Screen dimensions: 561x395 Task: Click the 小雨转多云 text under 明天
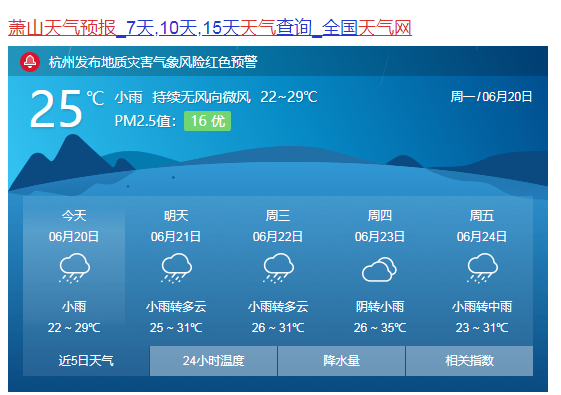pos(176,307)
